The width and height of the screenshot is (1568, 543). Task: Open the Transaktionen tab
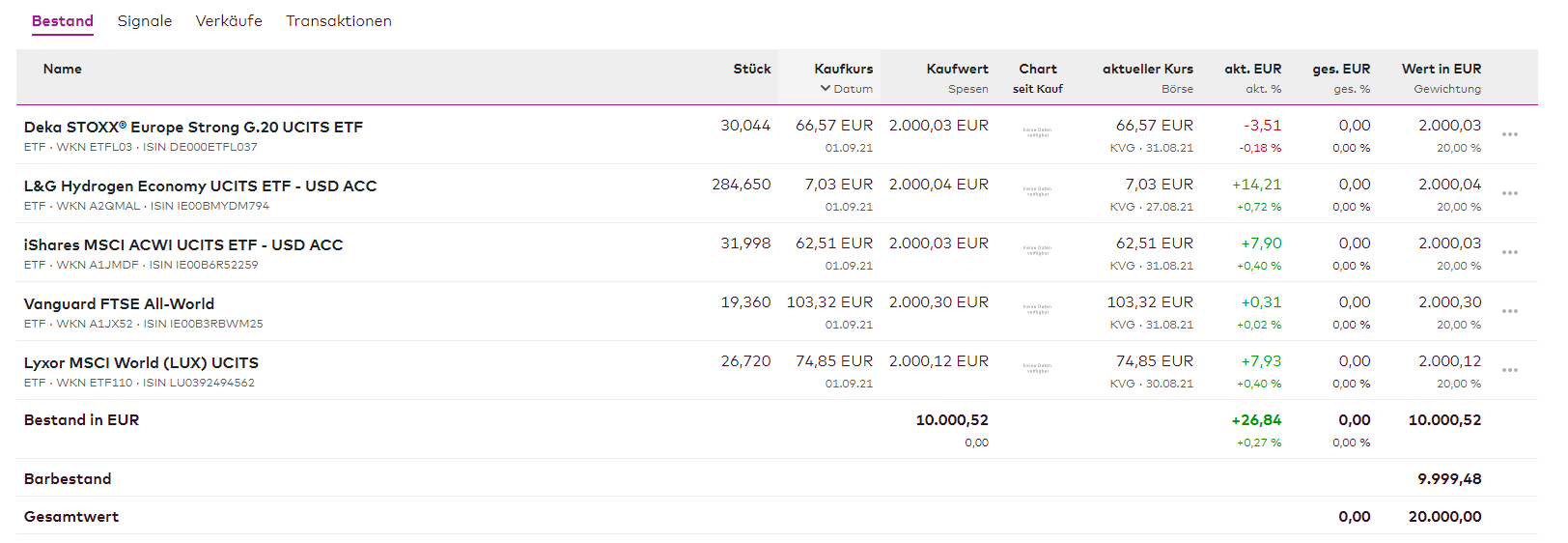pyautogui.click(x=339, y=21)
